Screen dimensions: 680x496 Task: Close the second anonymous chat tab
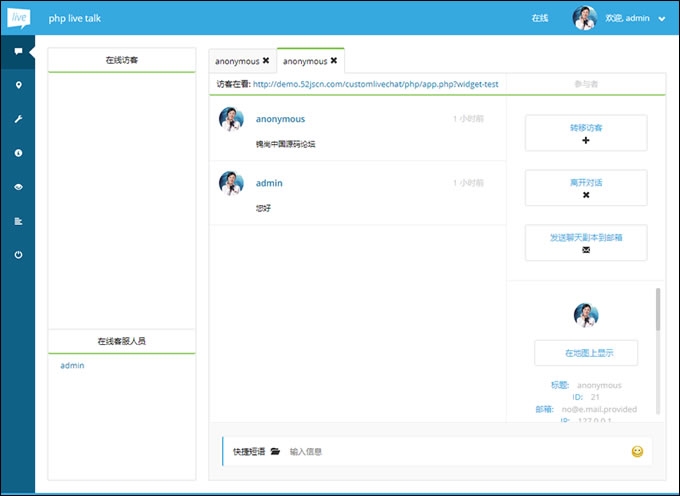pos(334,61)
